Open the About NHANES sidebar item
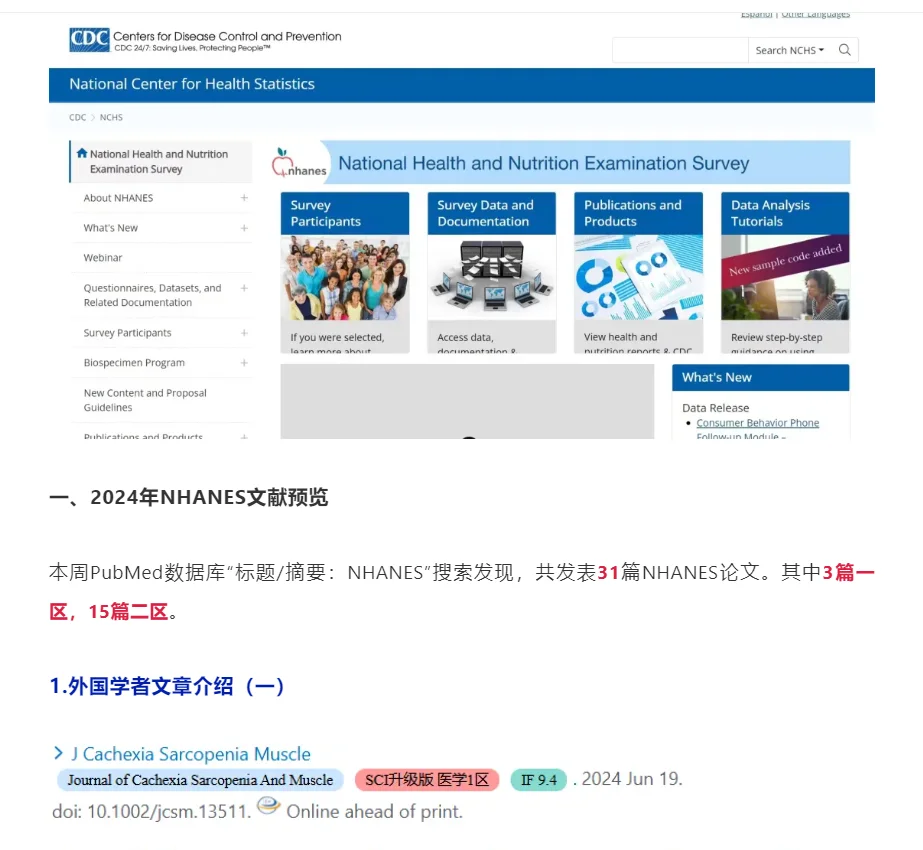923x850 pixels. point(118,198)
